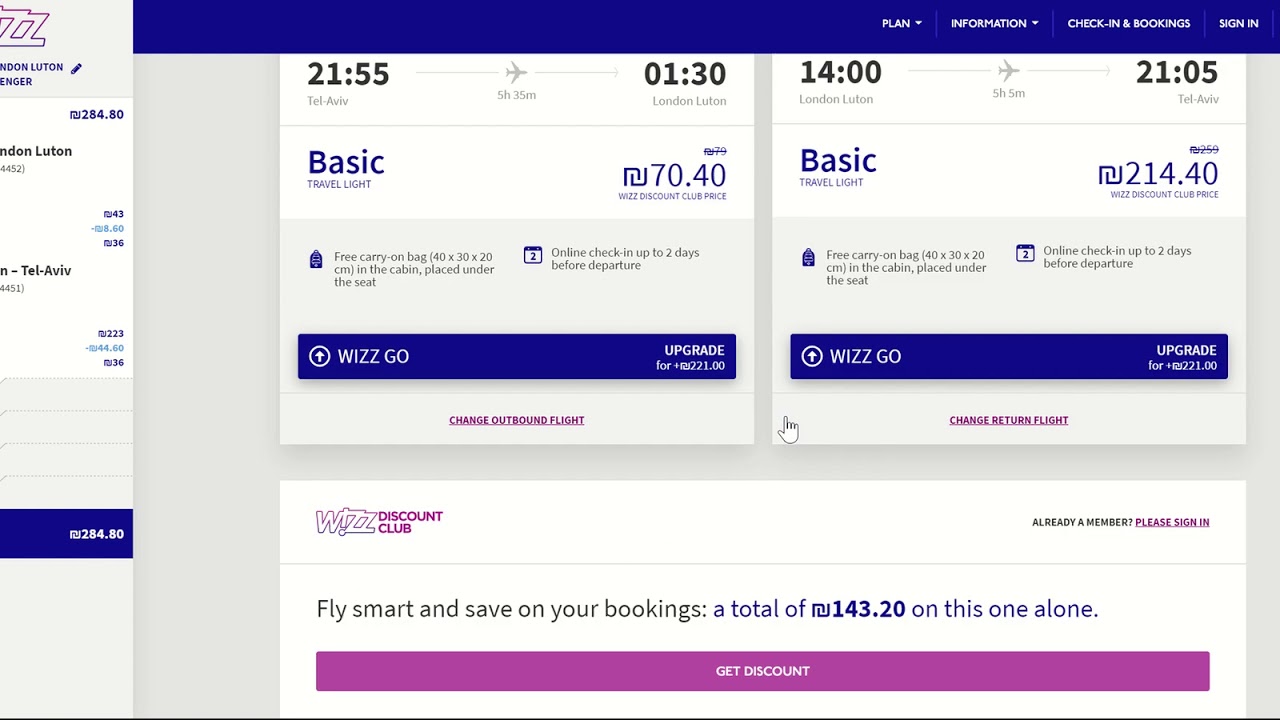Click the carry-on bag icon in outbound fare
1280x720 pixels.
click(316, 260)
